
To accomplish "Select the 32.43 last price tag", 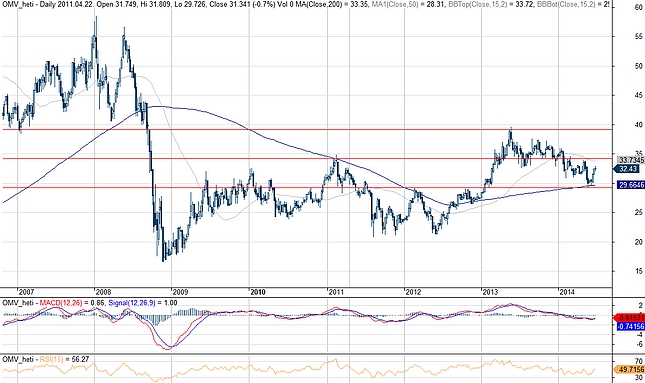I will pyautogui.click(x=627, y=169).
